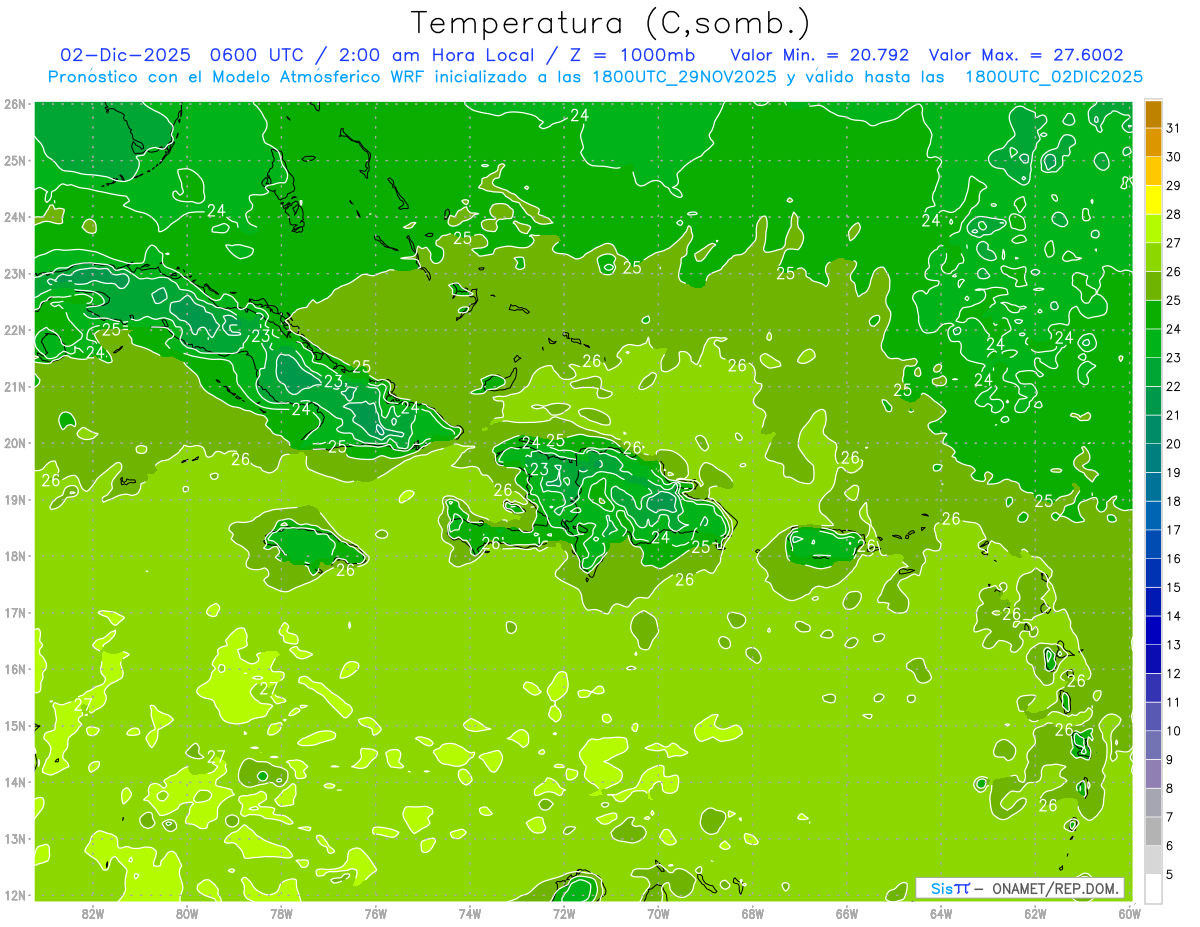The width and height of the screenshot is (1200, 927).
Task: Click 'Valor Min. = 20.792' in header
Action: (822, 55)
